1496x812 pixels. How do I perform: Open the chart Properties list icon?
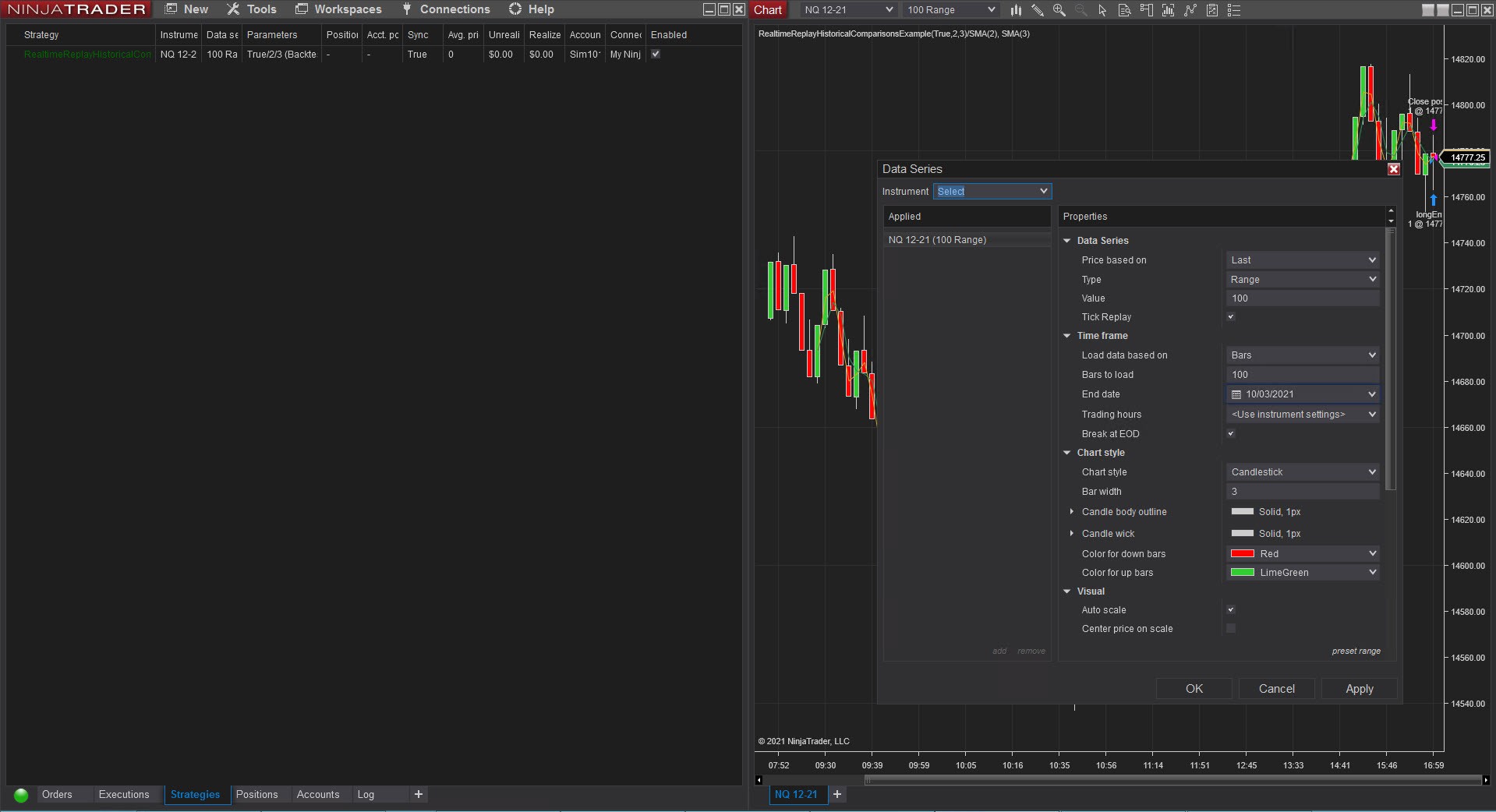coord(1234,10)
